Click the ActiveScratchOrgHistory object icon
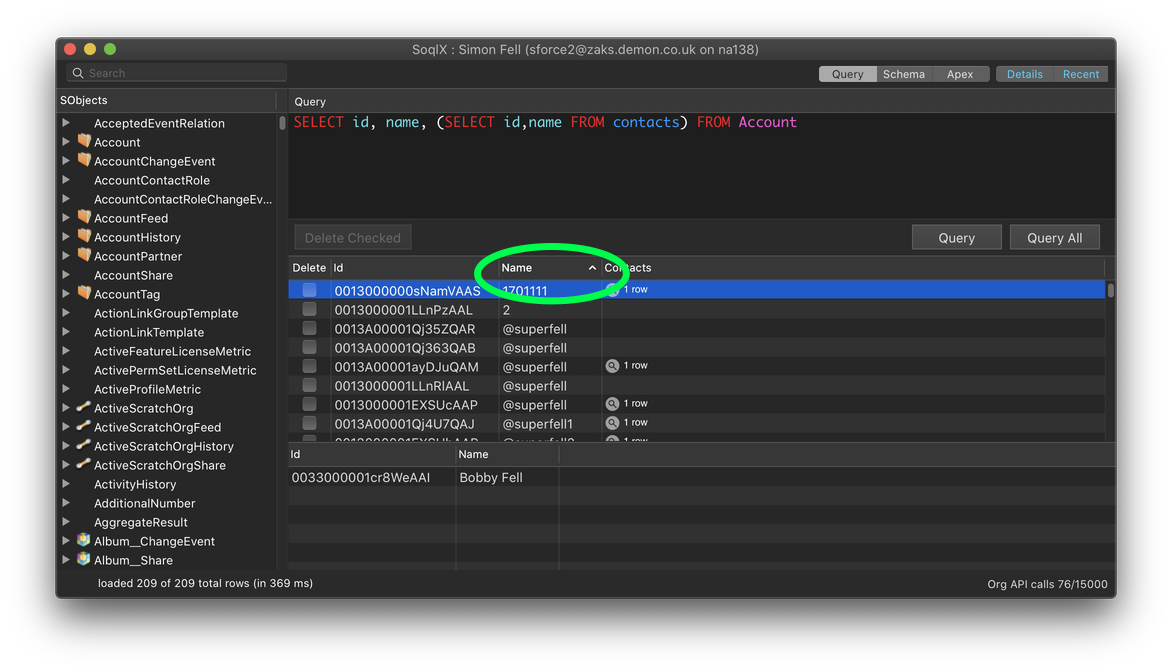The height and width of the screenshot is (672, 1172). [84, 445]
